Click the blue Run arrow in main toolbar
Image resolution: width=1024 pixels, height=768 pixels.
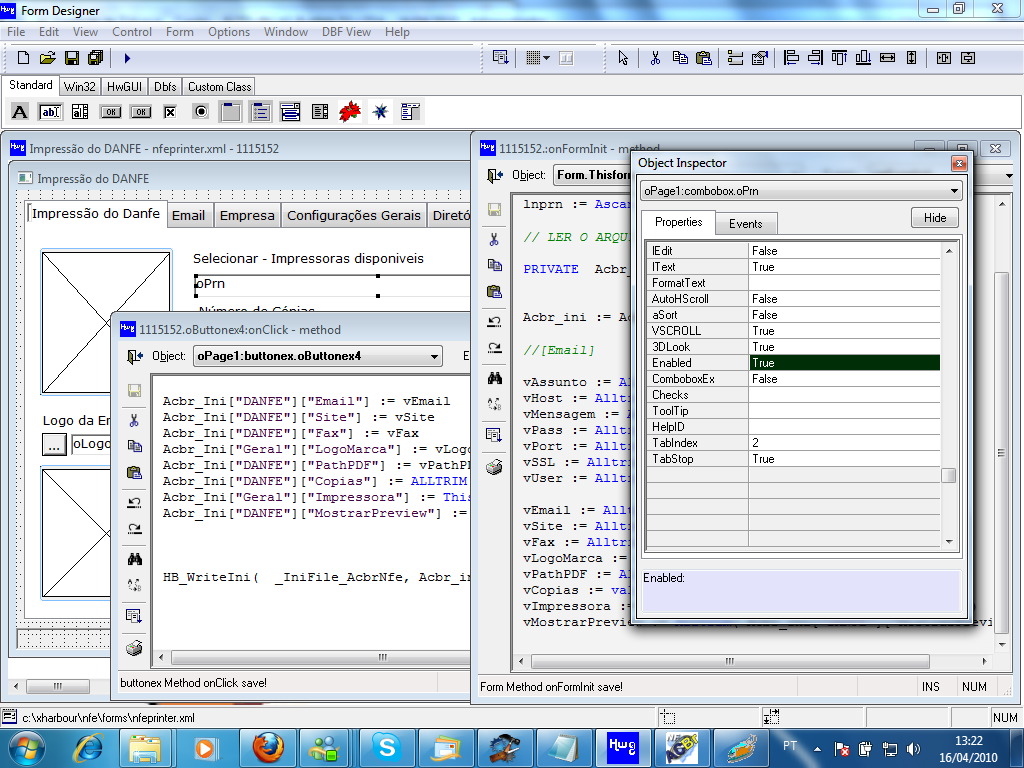127,58
